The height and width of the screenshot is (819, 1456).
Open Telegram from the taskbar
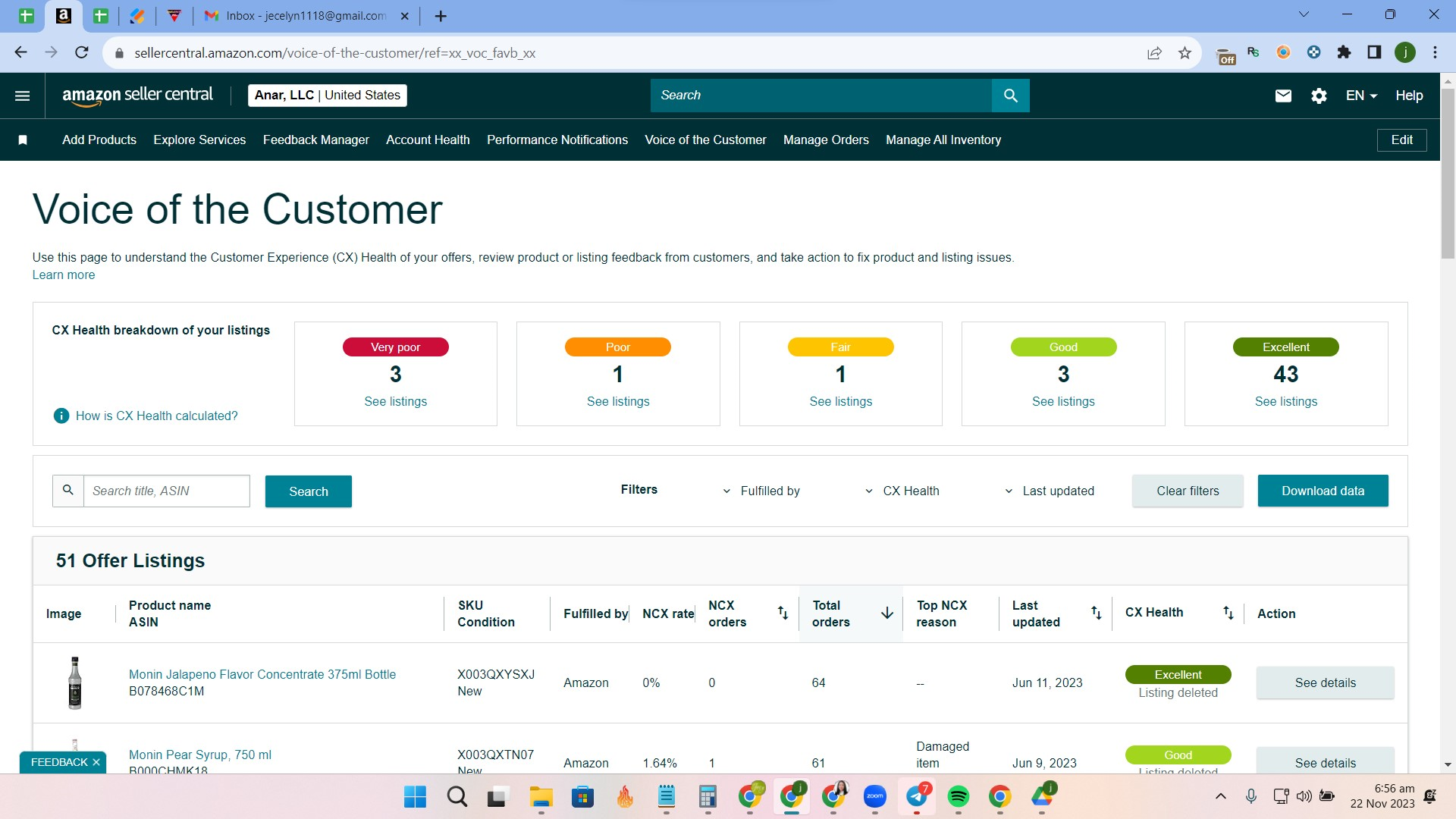917,797
